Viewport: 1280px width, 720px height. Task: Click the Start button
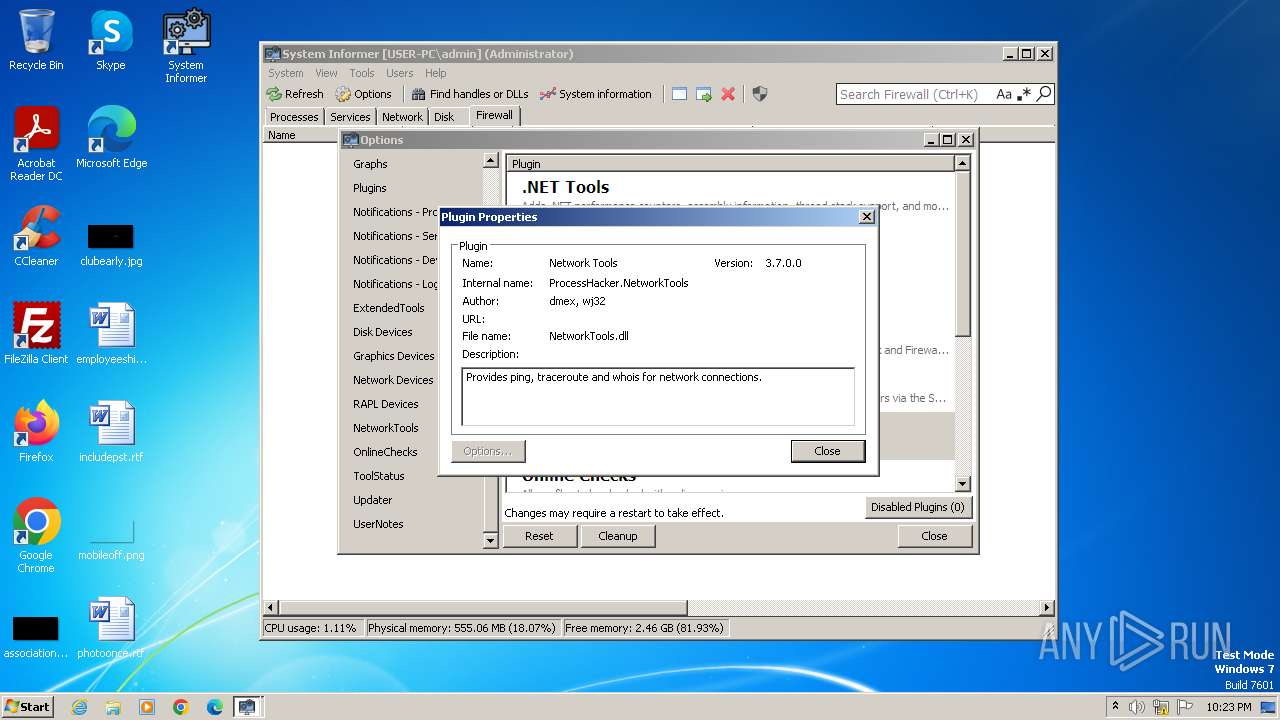[x=27, y=706]
